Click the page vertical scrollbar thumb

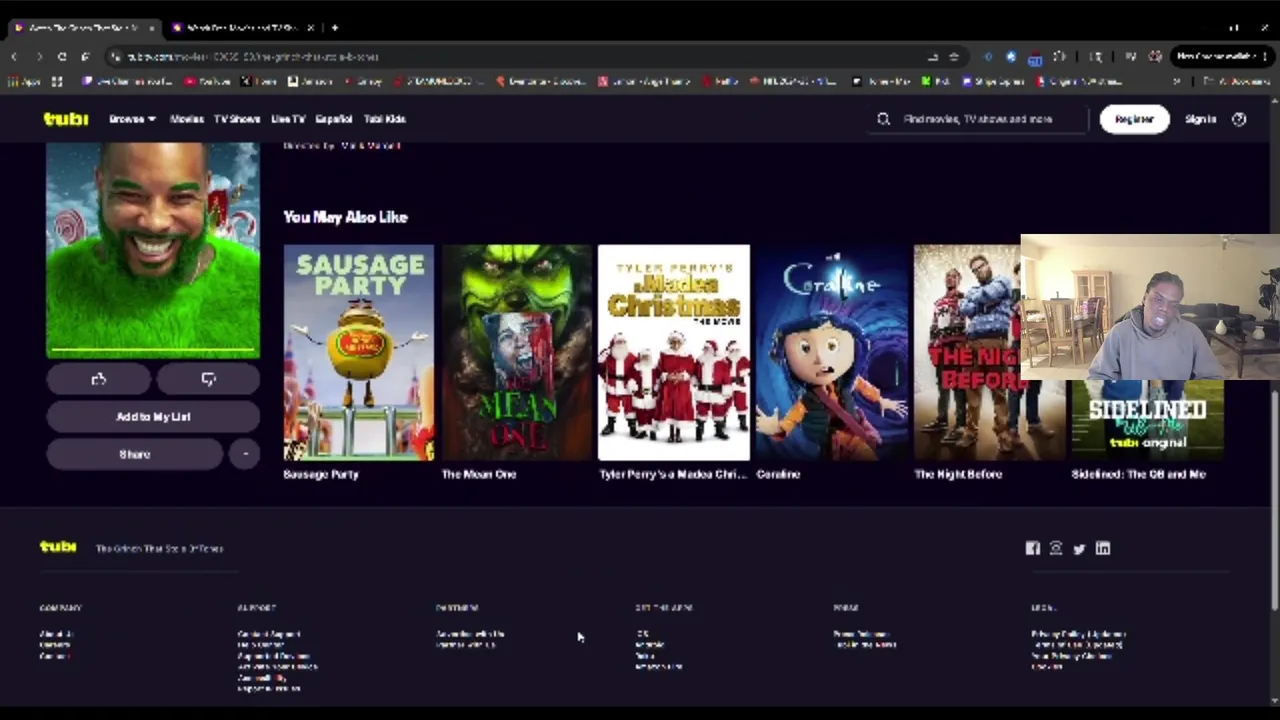pos(1274,498)
